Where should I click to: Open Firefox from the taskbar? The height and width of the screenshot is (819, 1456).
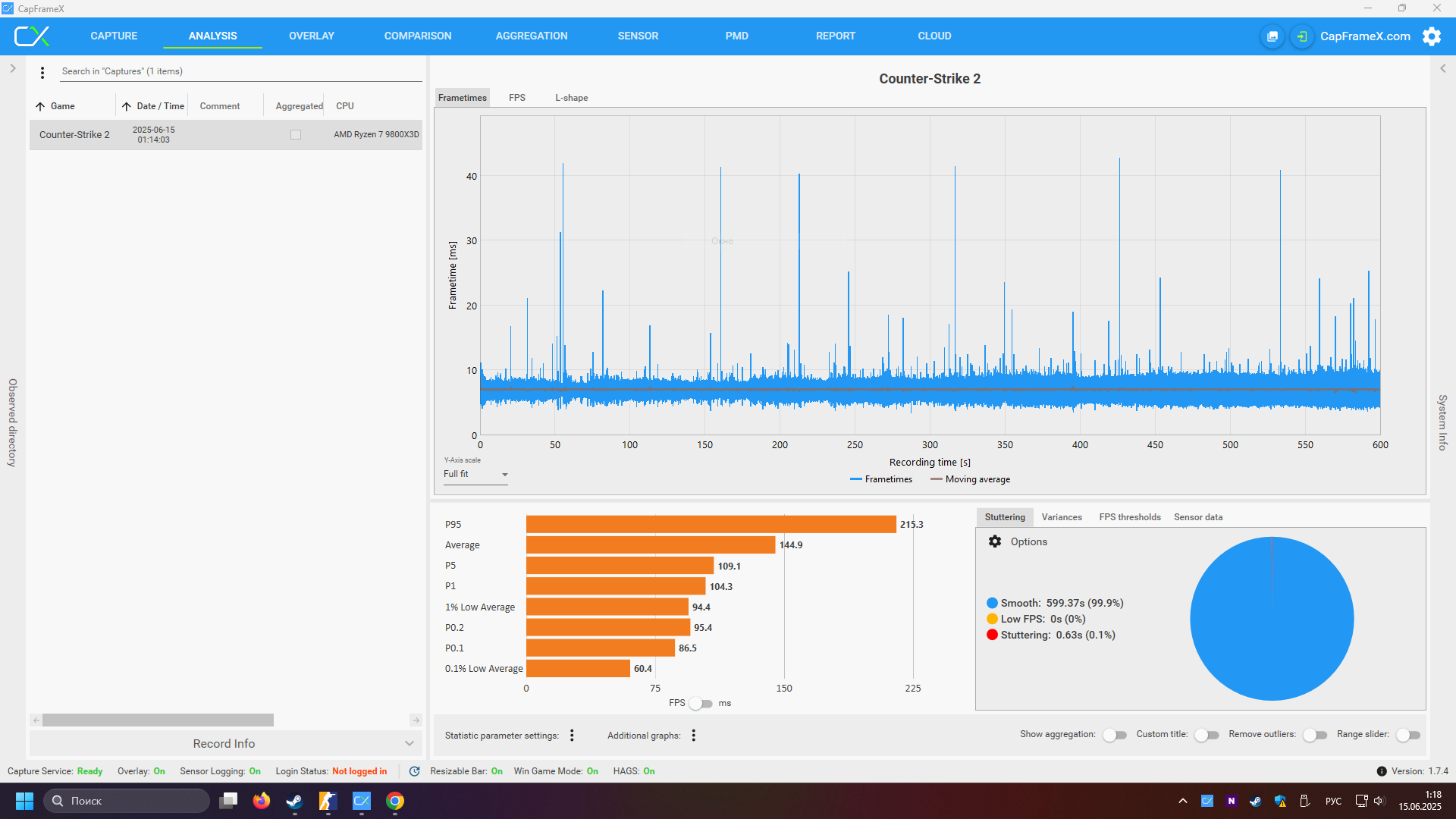pos(262,801)
